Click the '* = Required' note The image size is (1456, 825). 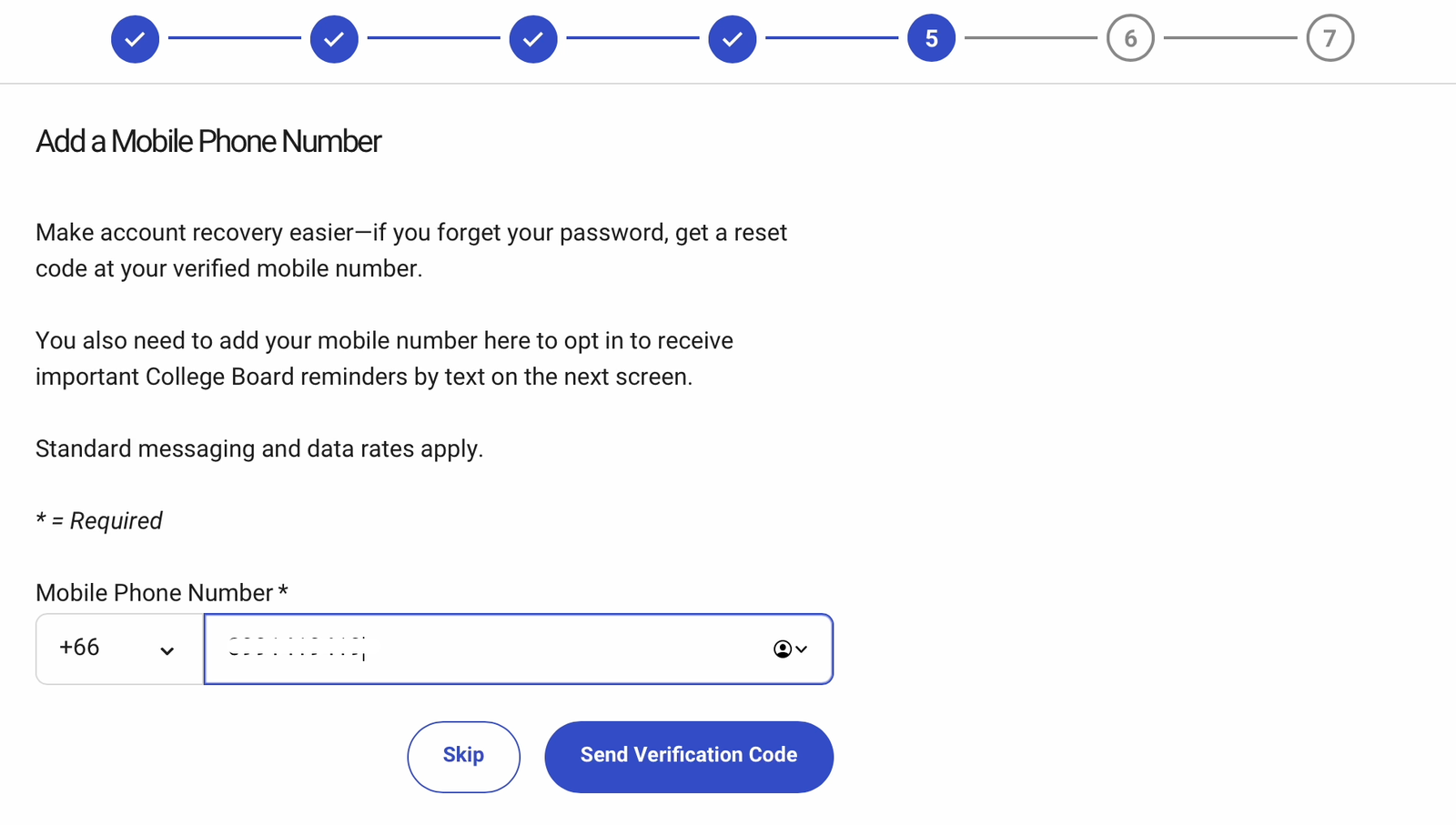coord(99,521)
